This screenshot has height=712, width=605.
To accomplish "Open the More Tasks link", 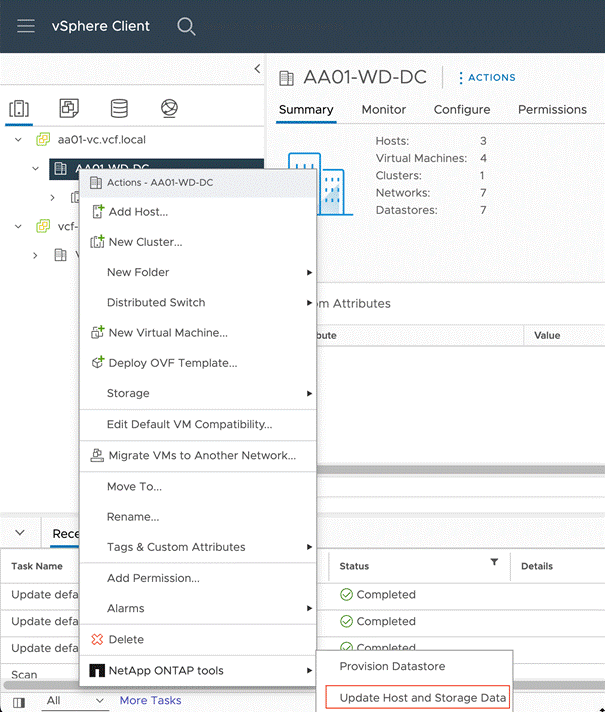I will point(150,700).
